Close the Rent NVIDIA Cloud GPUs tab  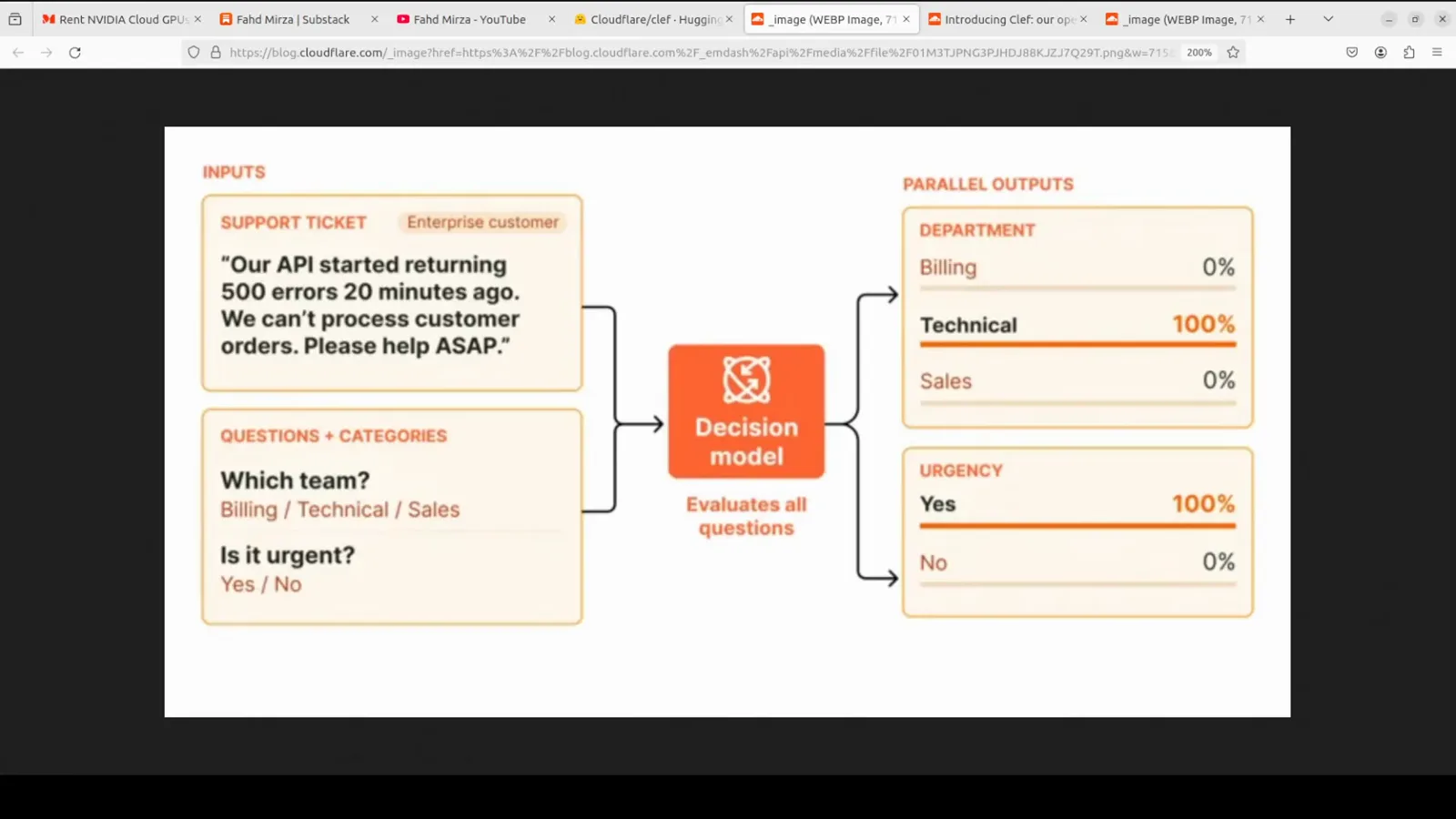(x=197, y=19)
